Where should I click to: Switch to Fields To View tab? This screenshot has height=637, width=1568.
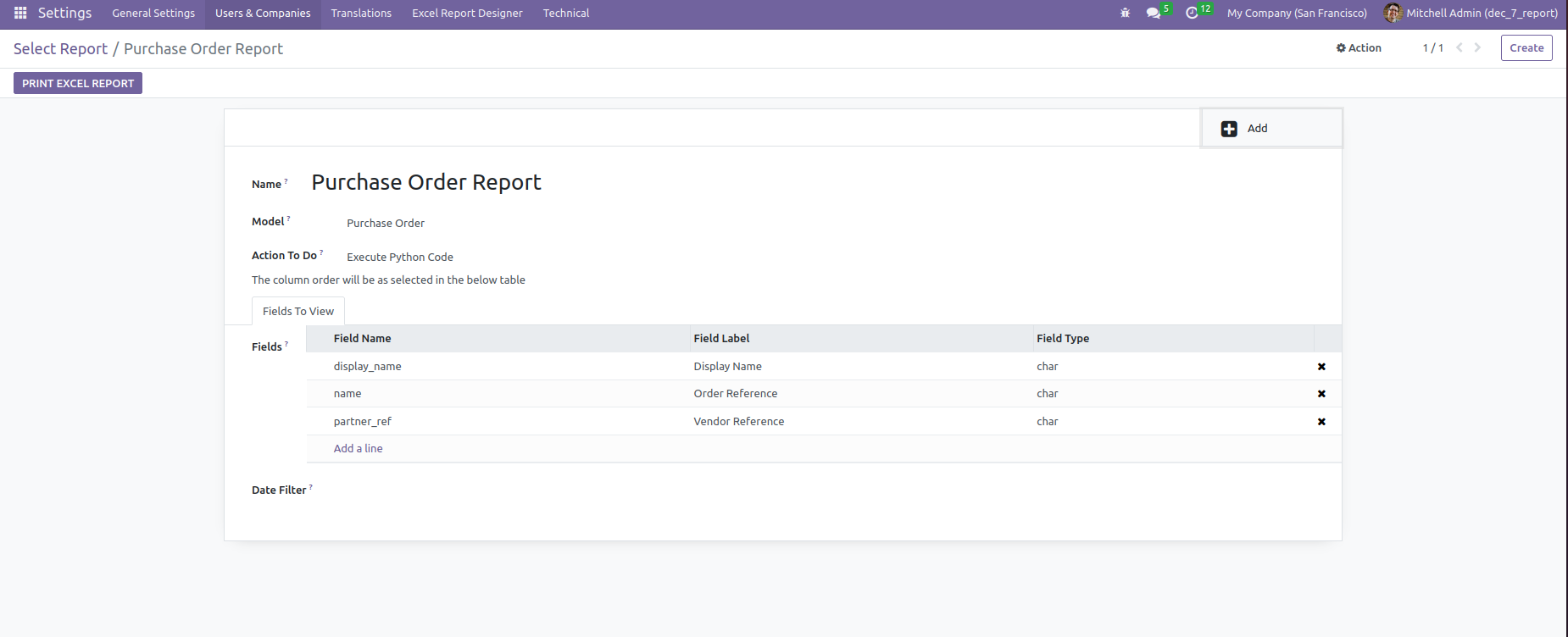[298, 311]
